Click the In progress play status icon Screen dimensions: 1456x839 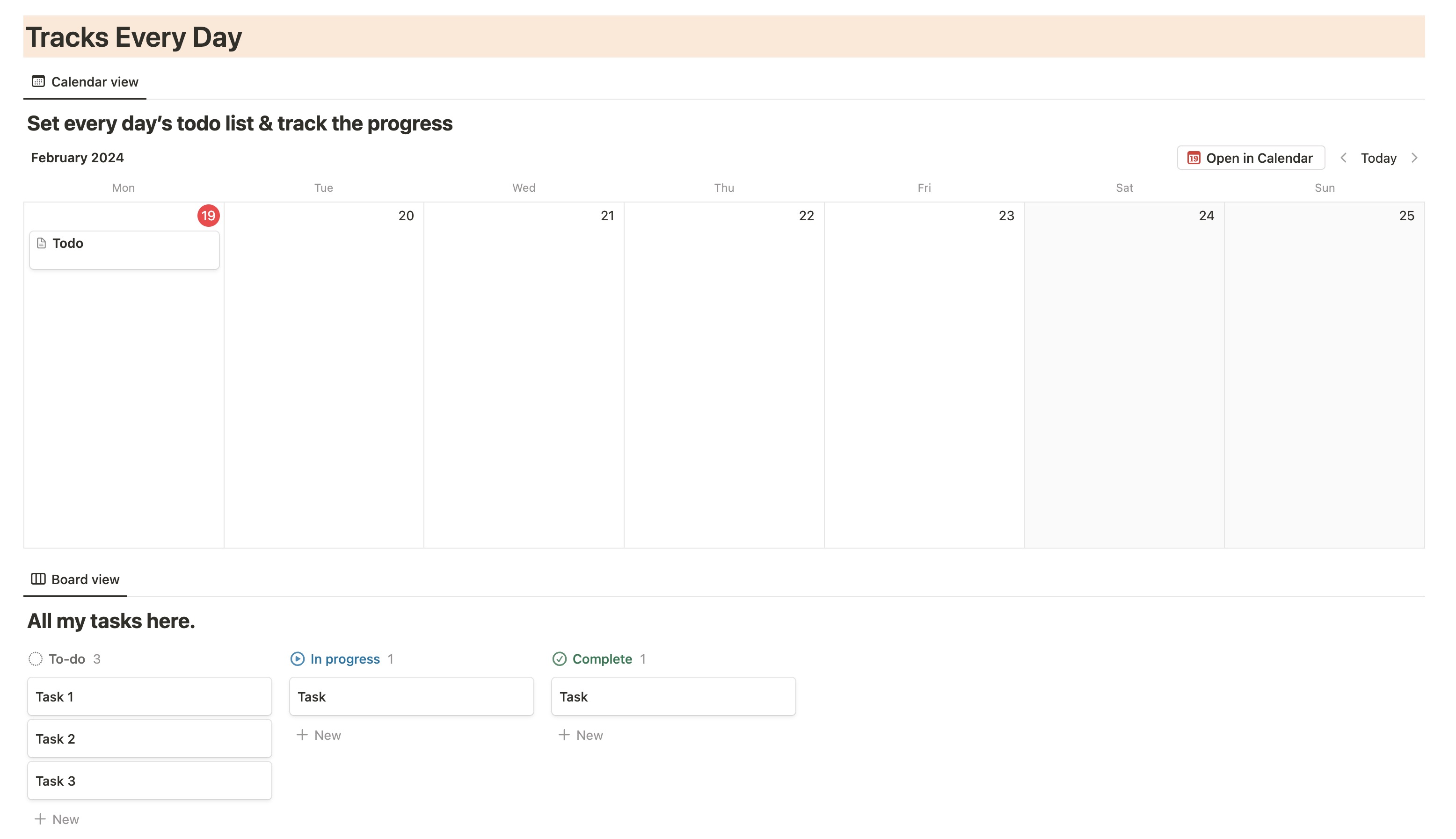coord(298,658)
